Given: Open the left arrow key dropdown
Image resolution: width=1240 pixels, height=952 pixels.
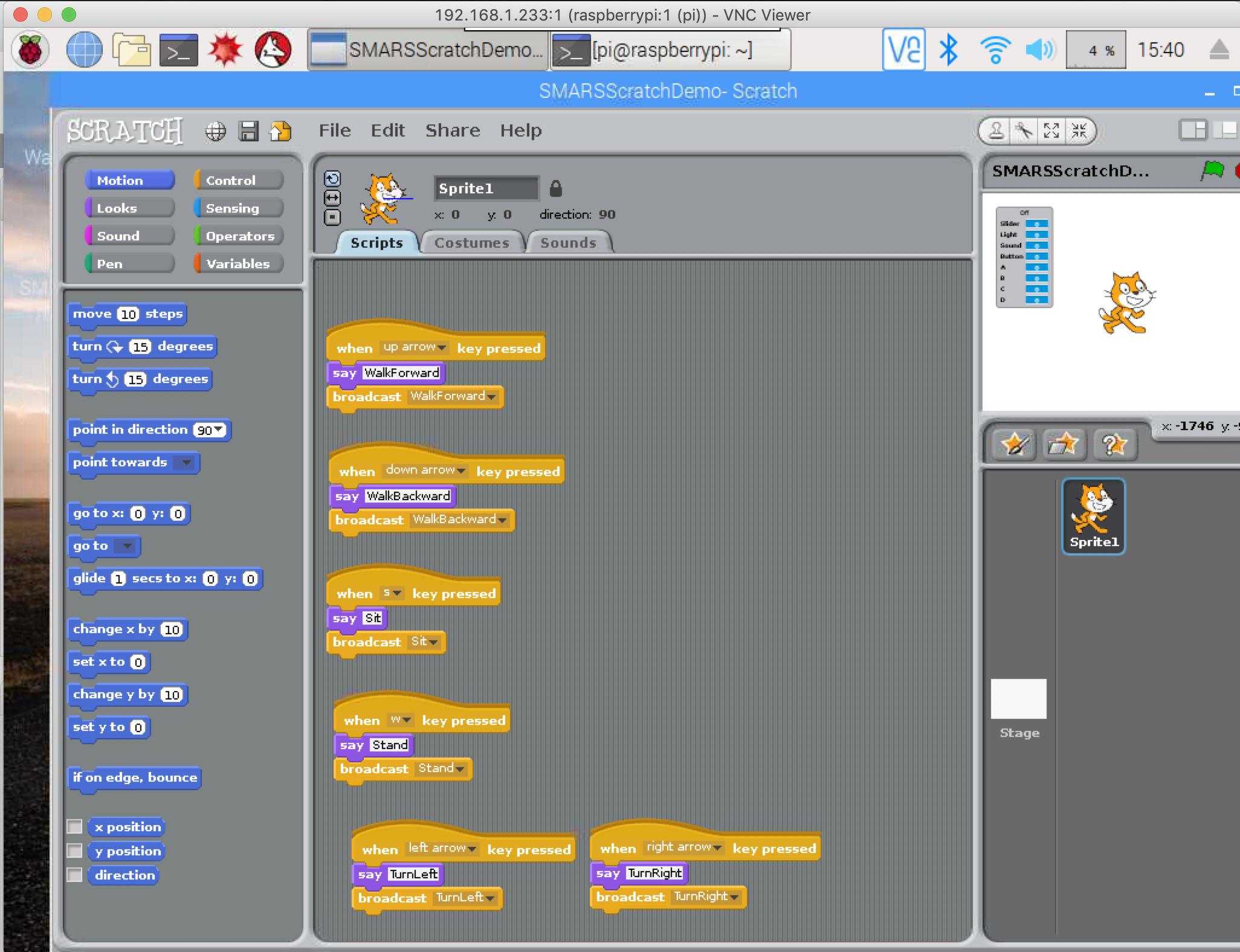Looking at the screenshot, I should click(x=442, y=848).
